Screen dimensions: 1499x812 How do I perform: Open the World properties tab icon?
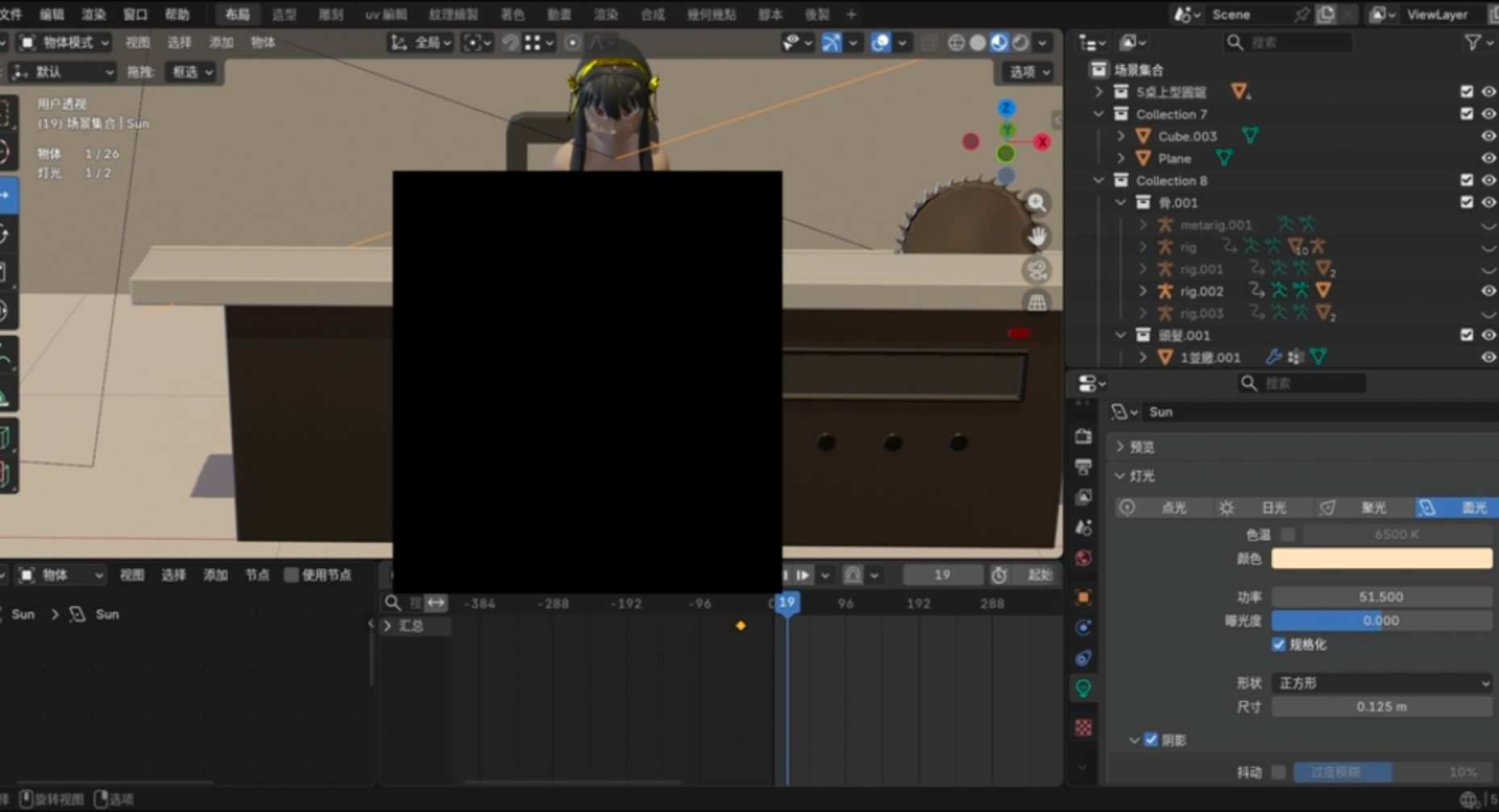(x=1083, y=558)
